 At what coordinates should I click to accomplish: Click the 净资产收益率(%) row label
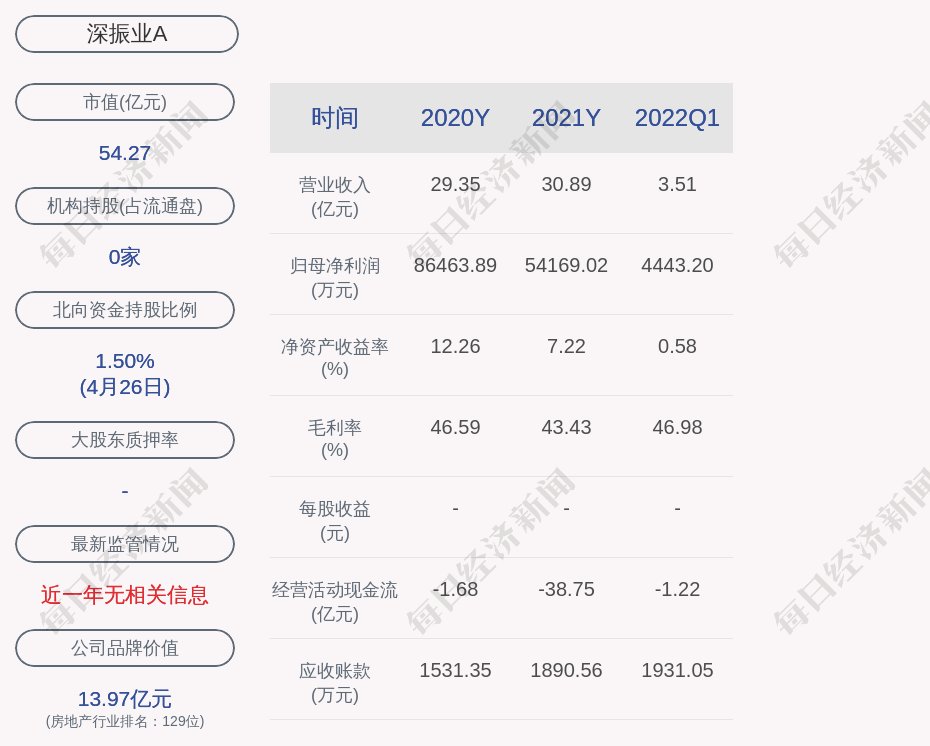click(335, 358)
